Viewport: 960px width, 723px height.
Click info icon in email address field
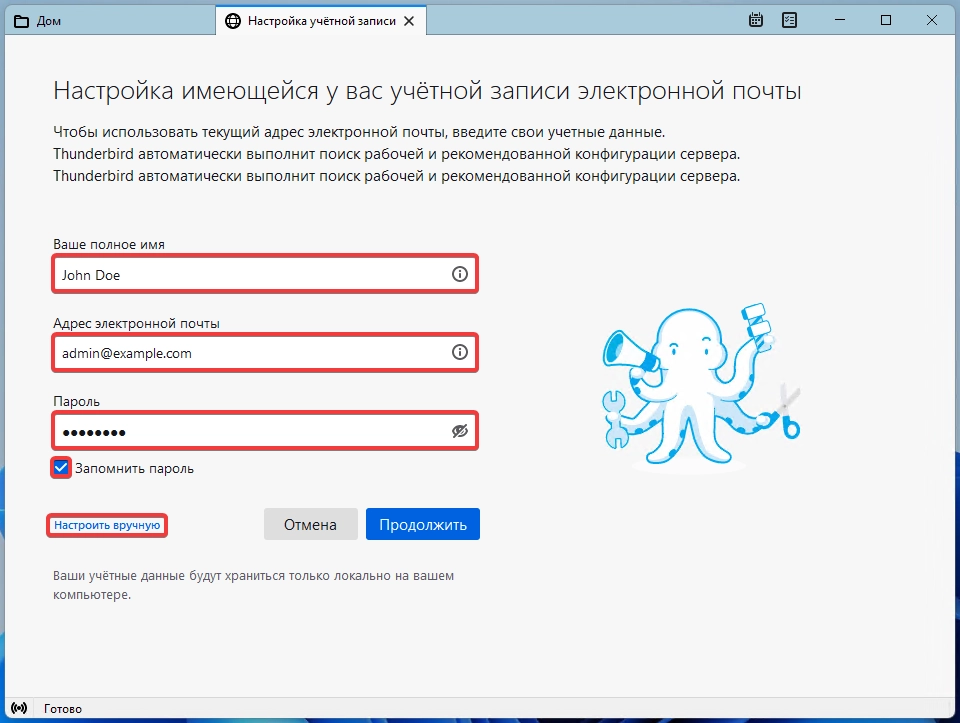pos(459,352)
